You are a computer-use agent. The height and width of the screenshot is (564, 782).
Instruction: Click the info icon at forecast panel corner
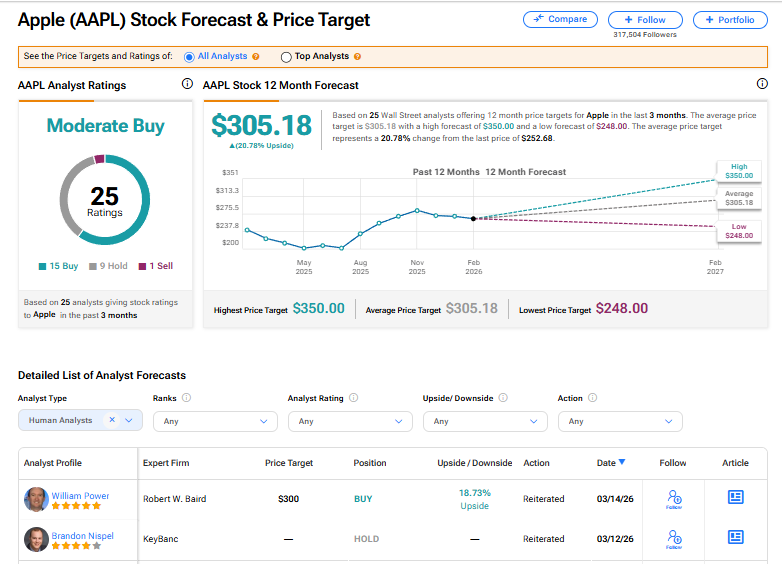coord(762,84)
